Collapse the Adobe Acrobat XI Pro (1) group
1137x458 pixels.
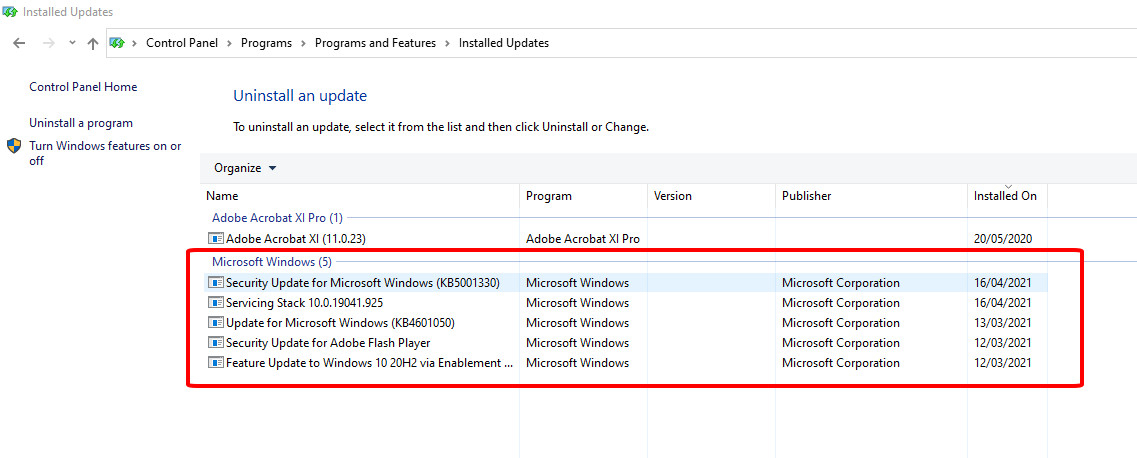[277, 217]
